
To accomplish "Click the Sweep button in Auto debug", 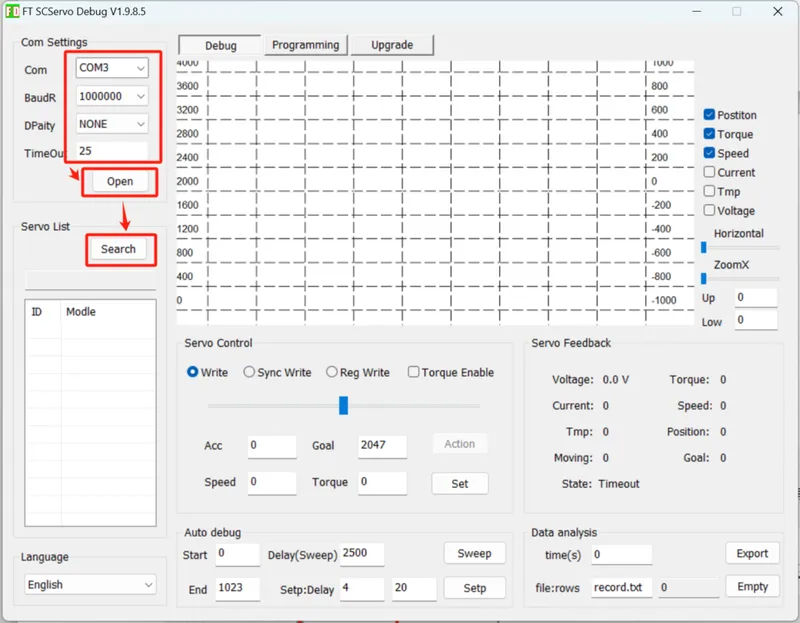I will (474, 554).
